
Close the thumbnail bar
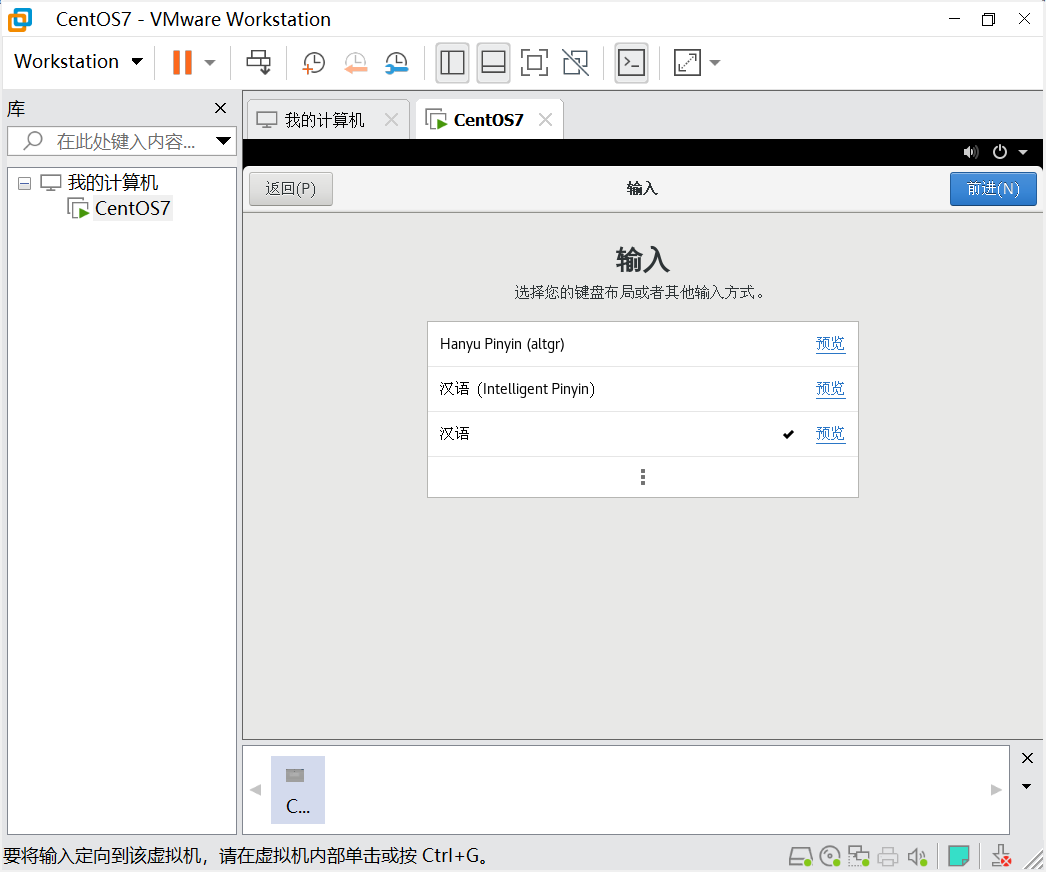point(1027,758)
